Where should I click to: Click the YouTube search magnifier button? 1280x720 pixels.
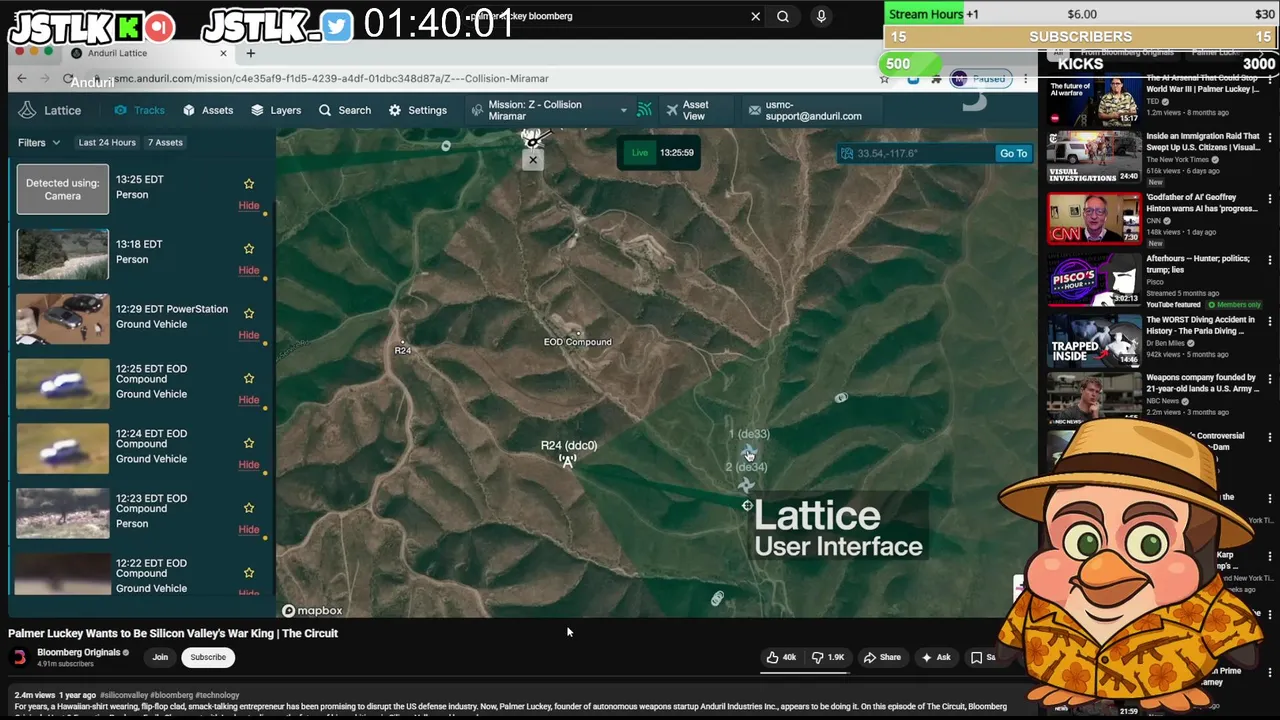tap(783, 16)
